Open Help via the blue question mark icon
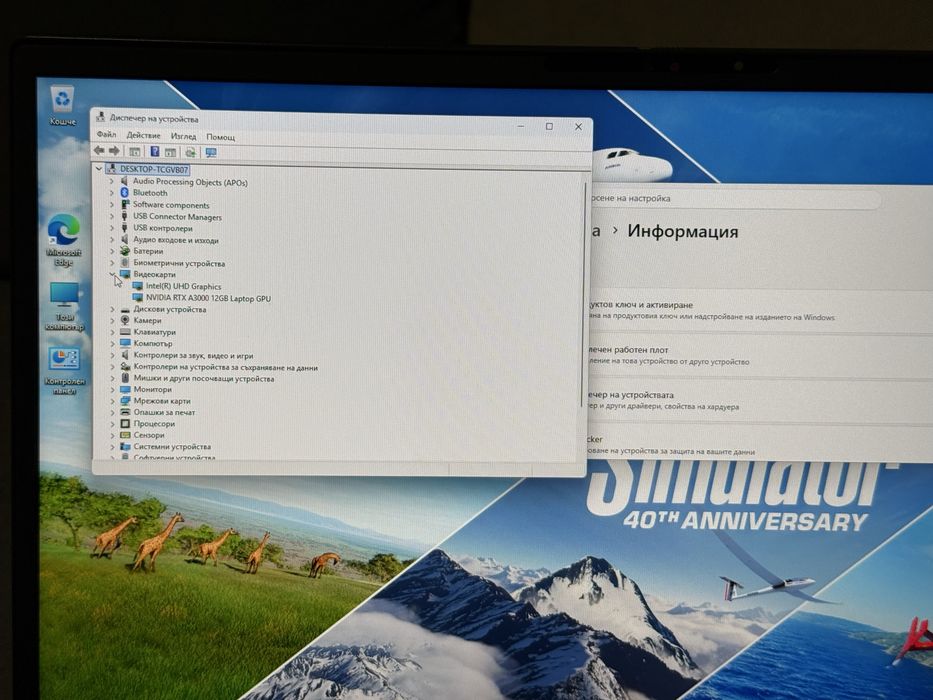The image size is (933, 700). (x=155, y=152)
